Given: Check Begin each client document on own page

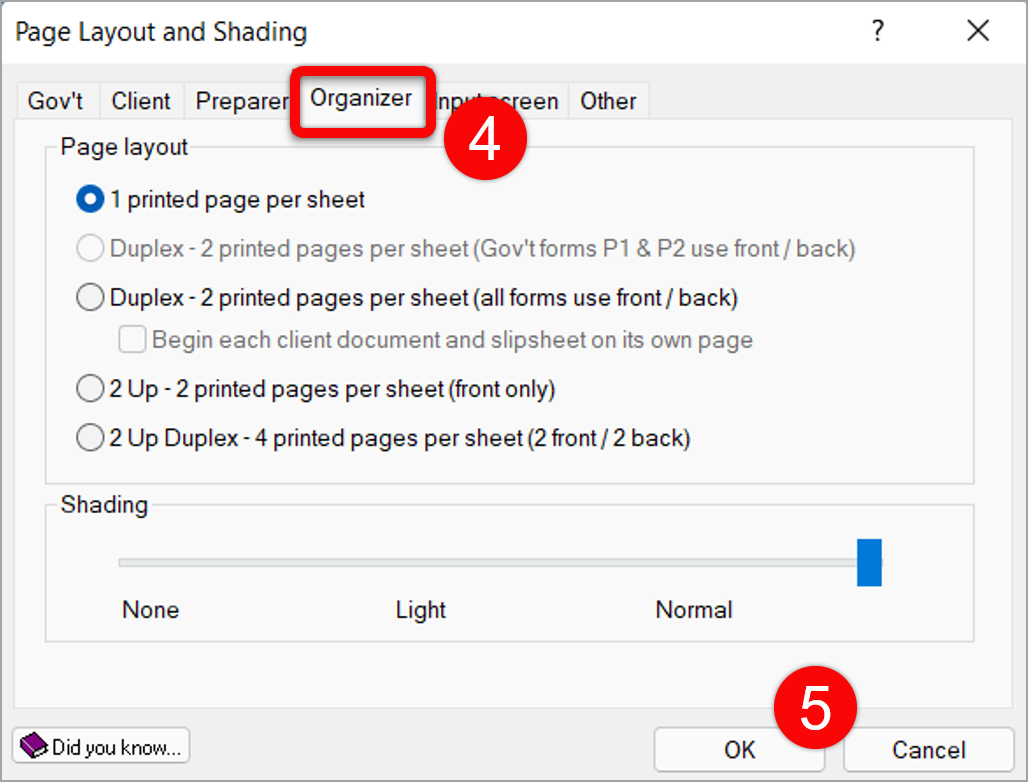Looking at the screenshot, I should click(133, 340).
